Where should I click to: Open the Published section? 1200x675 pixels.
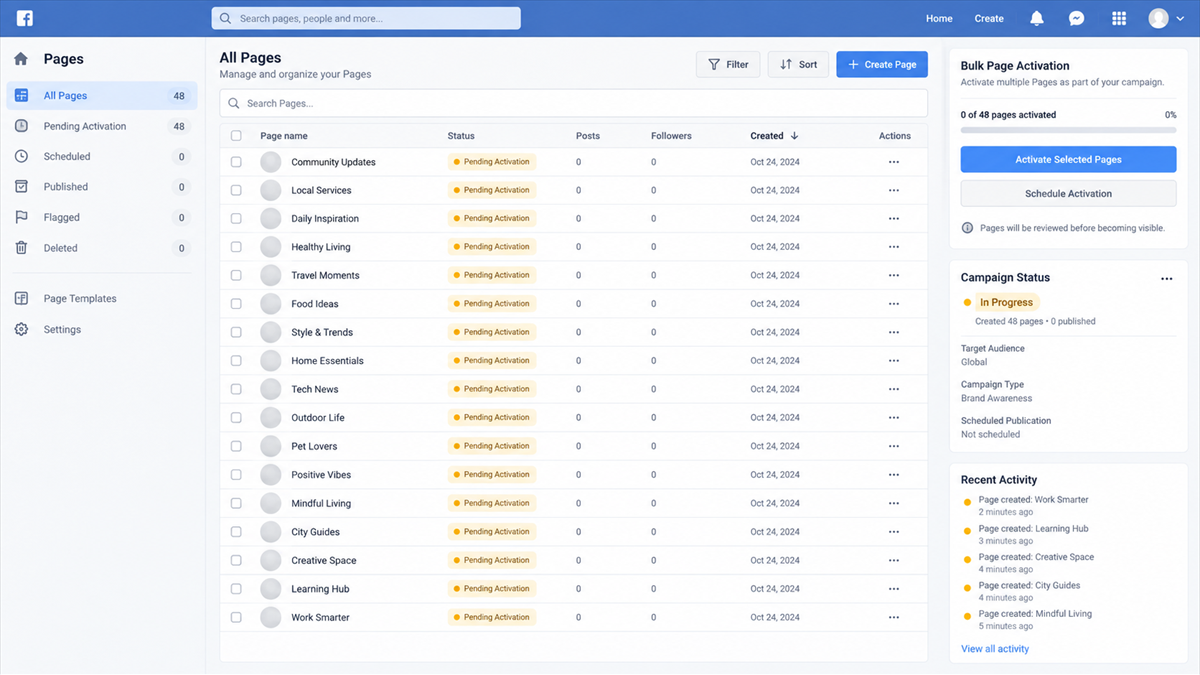click(x=102, y=187)
